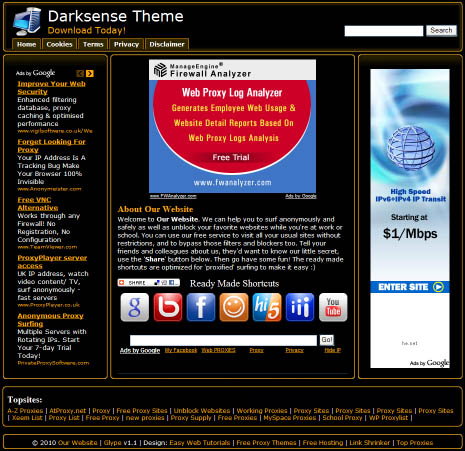Open School Proxy topsite link
465x451 pixels.
coord(342,418)
